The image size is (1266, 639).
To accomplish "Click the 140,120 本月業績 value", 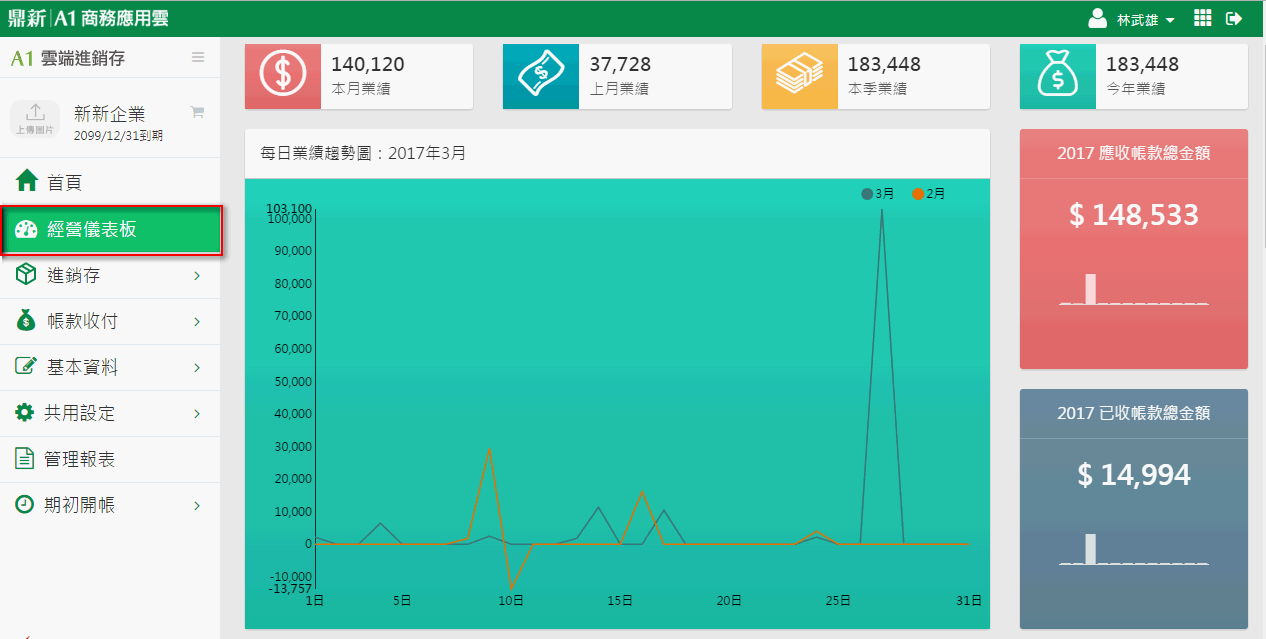I will click(368, 65).
